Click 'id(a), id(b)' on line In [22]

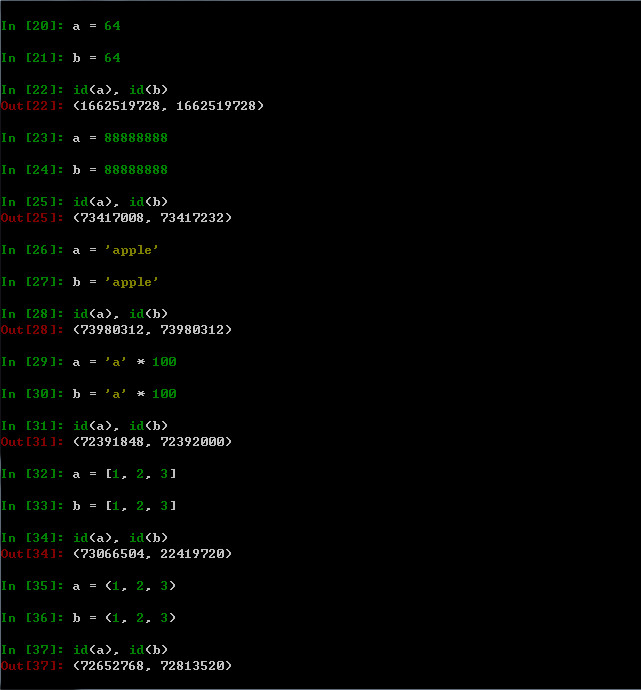pos(120,90)
